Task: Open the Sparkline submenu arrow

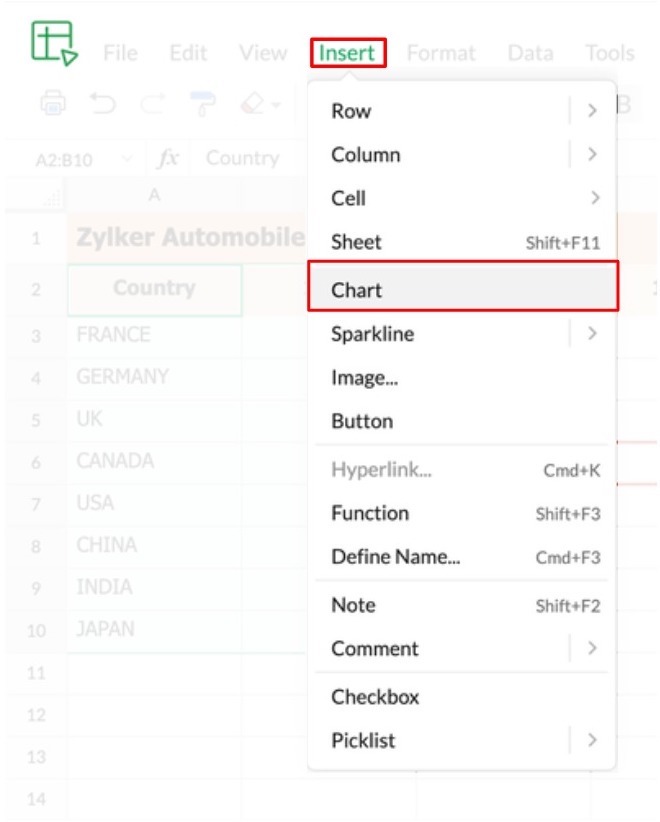Action: pyautogui.click(x=592, y=334)
